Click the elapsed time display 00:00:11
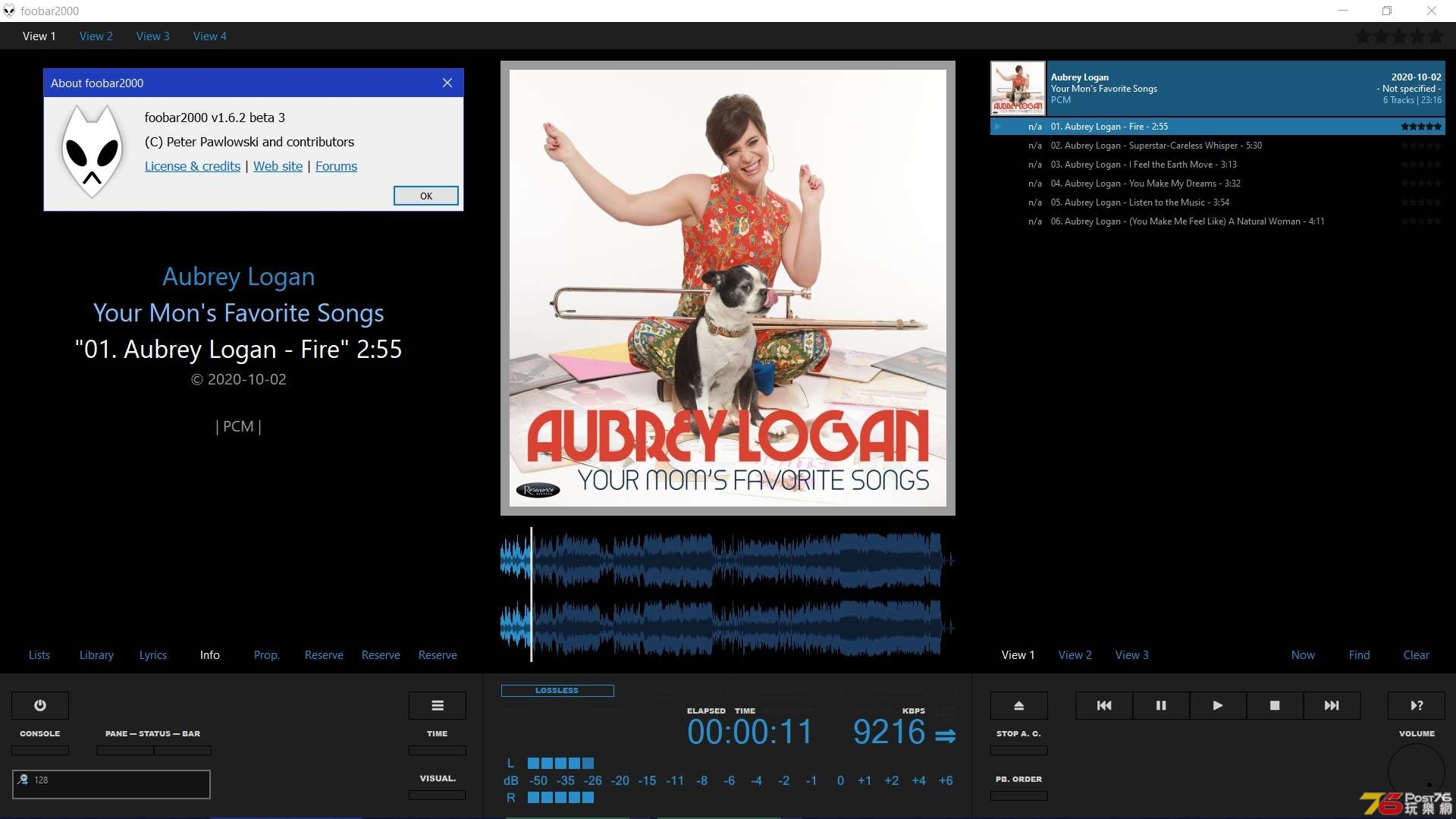This screenshot has width=1456, height=819. pyautogui.click(x=749, y=732)
